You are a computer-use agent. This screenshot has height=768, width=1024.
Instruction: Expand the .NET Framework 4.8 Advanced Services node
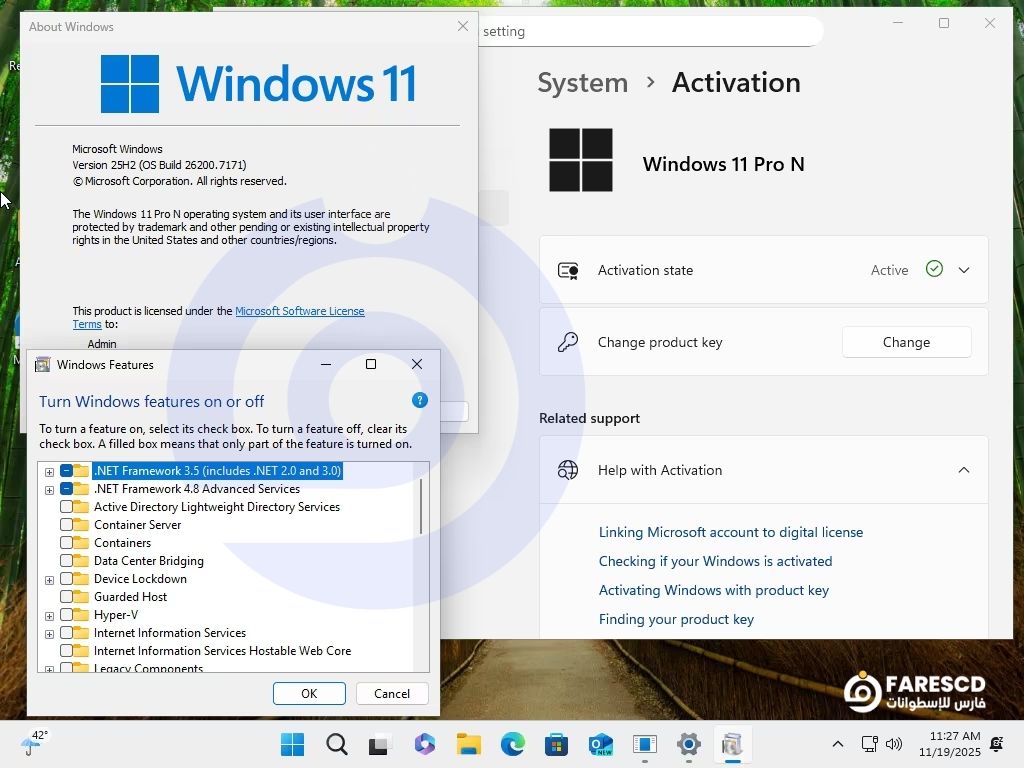click(49, 489)
